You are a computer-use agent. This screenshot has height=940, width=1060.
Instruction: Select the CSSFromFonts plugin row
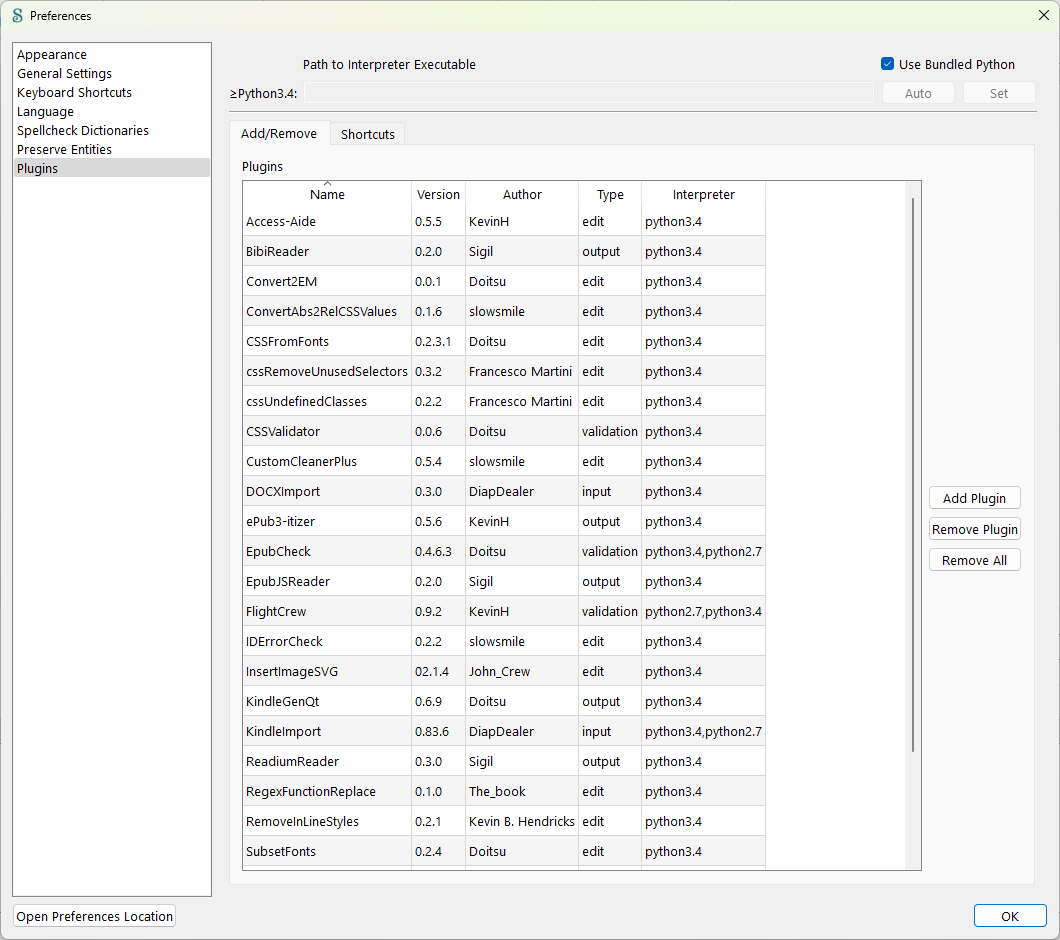(x=504, y=342)
